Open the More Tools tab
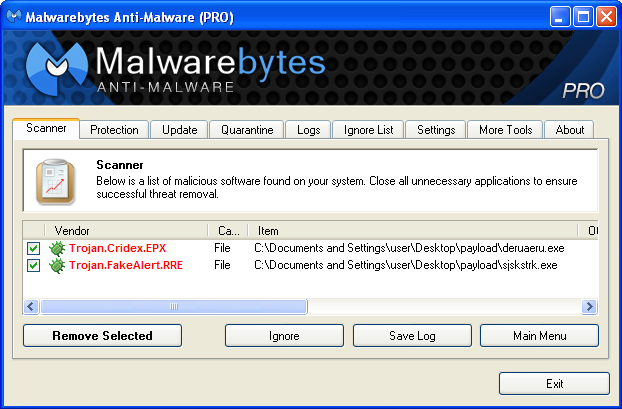 point(505,130)
